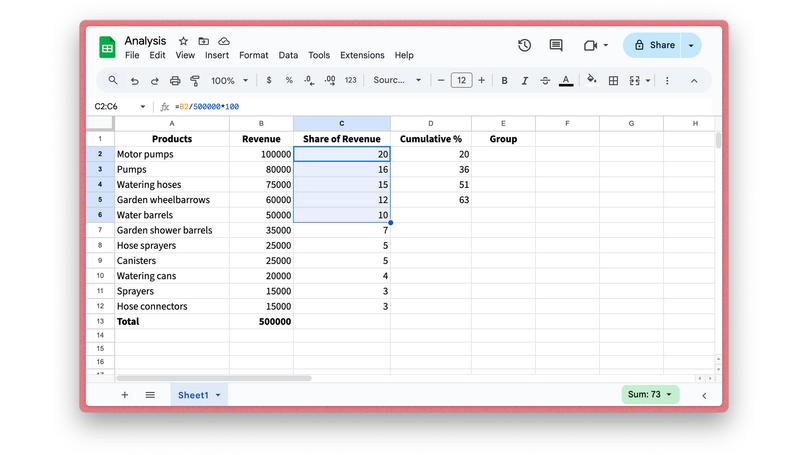The height and width of the screenshot is (455, 808).
Task: Open the Sum: 73 dropdown
Action: pyautogui.click(x=650, y=394)
